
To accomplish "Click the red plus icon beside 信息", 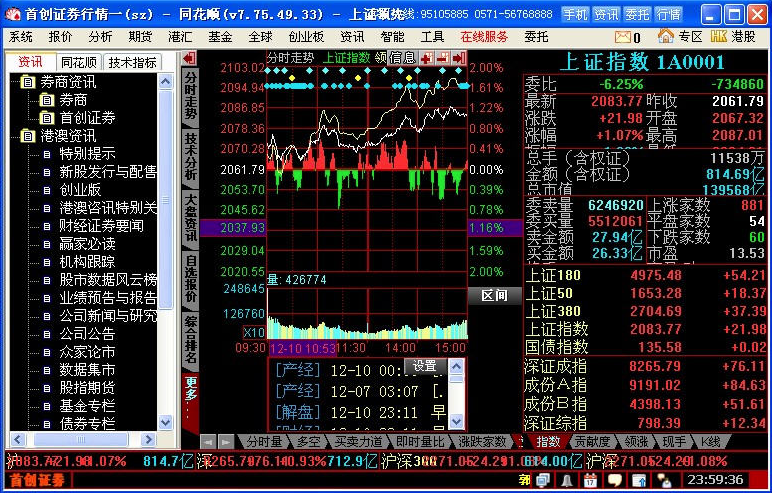I will click(427, 59).
